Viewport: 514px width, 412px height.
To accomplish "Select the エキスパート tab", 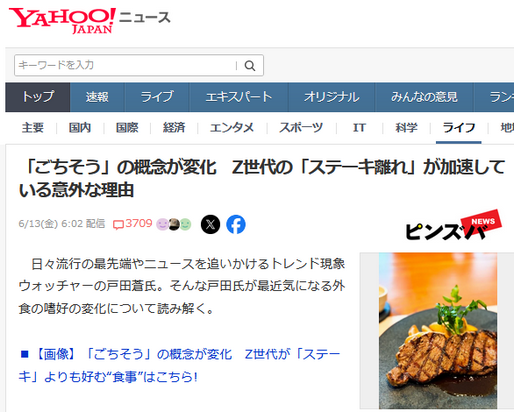I will (239, 97).
